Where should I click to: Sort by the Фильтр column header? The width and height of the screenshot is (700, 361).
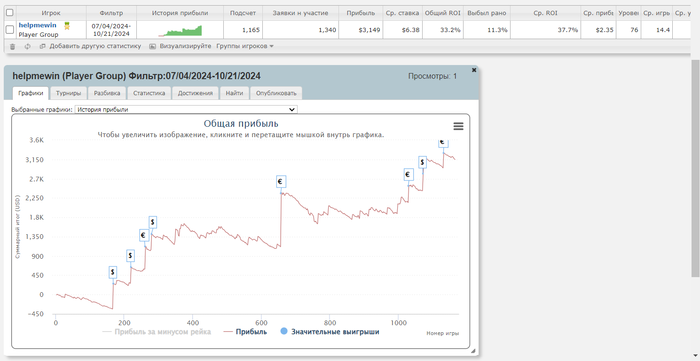tap(111, 13)
